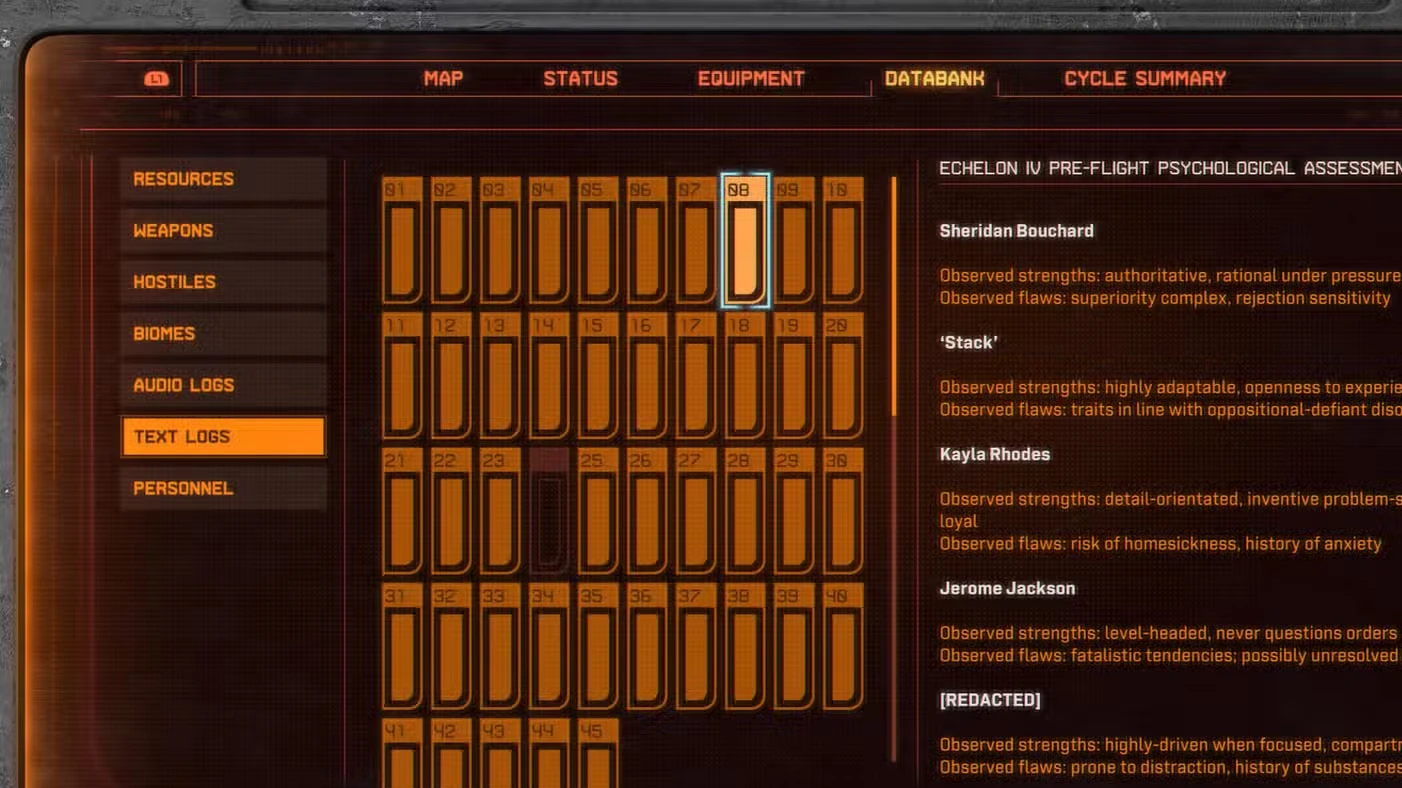Open the BIOMES category

pos(224,334)
